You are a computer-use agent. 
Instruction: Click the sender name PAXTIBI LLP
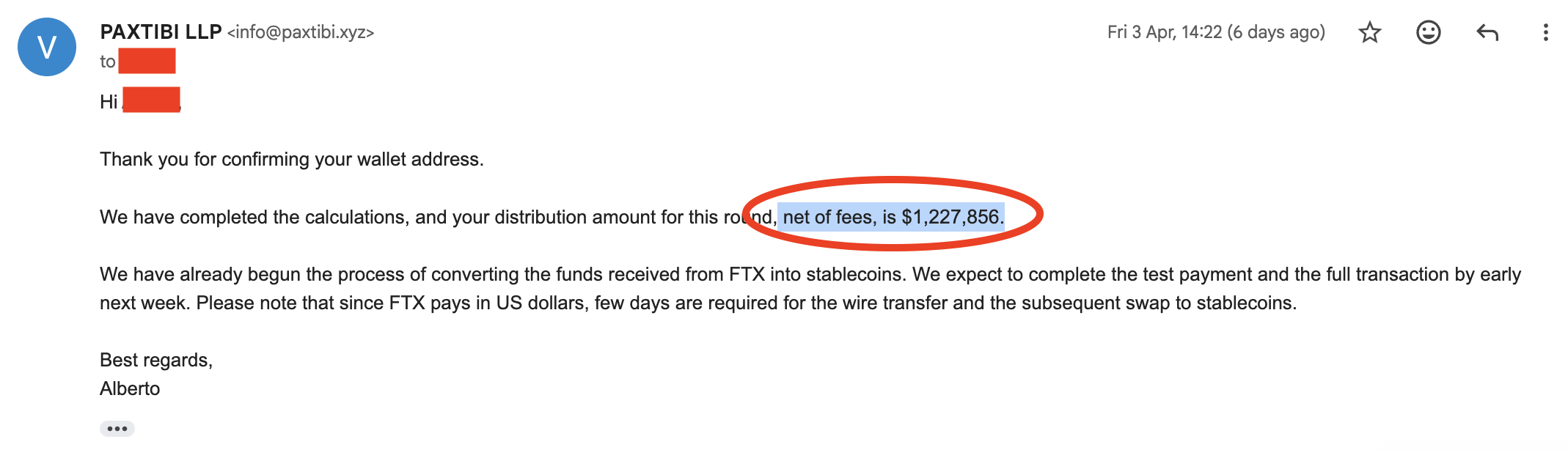pos(161,32)
